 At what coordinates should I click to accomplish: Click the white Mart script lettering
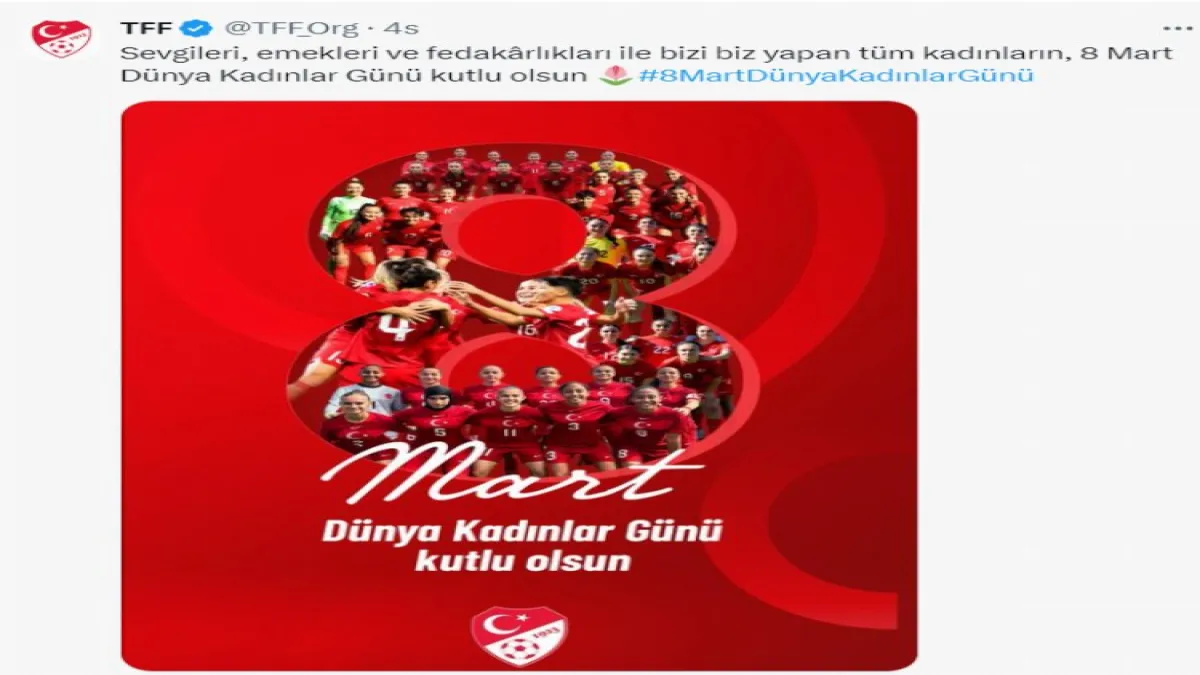[512, 472]
